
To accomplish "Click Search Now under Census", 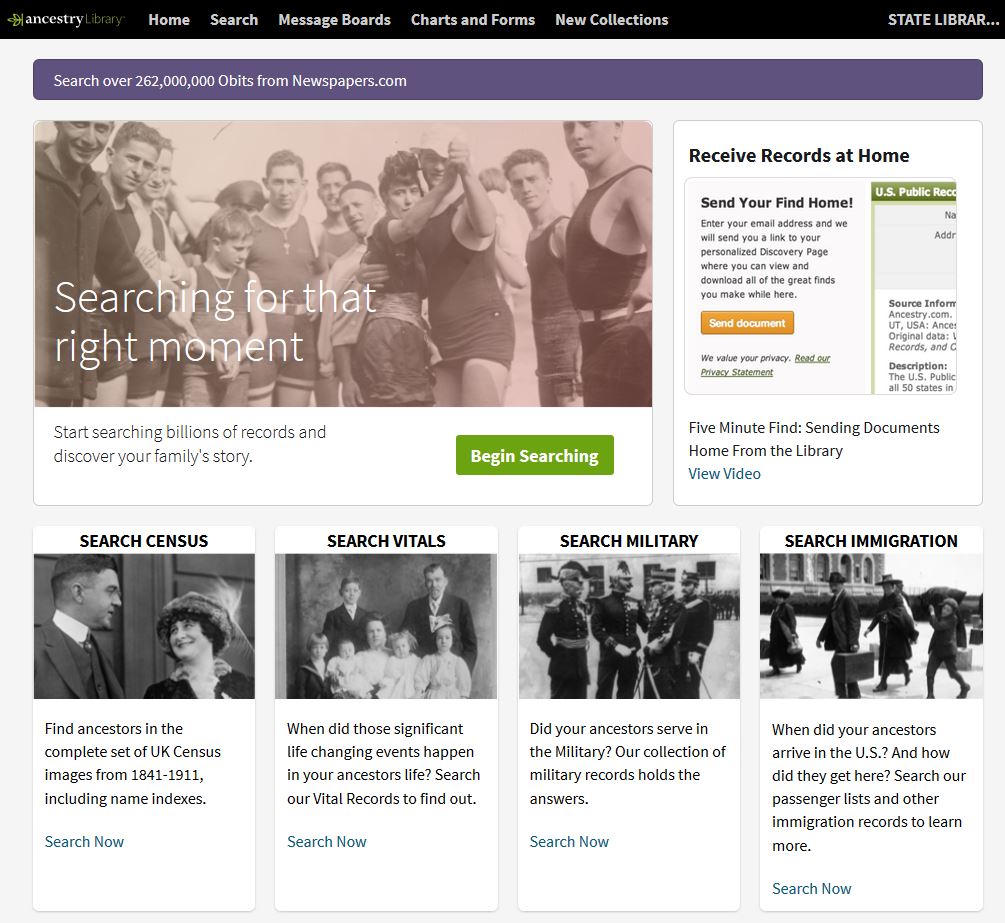I will [x=84, y=842].
